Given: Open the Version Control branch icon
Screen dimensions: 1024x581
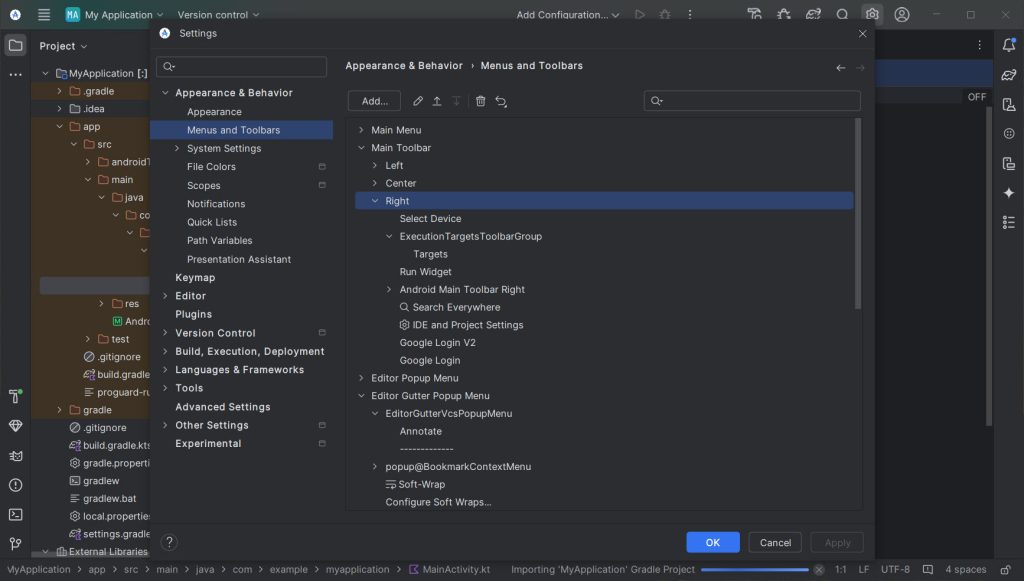Looking at the screenshot, I should click(x=16, y=544).
